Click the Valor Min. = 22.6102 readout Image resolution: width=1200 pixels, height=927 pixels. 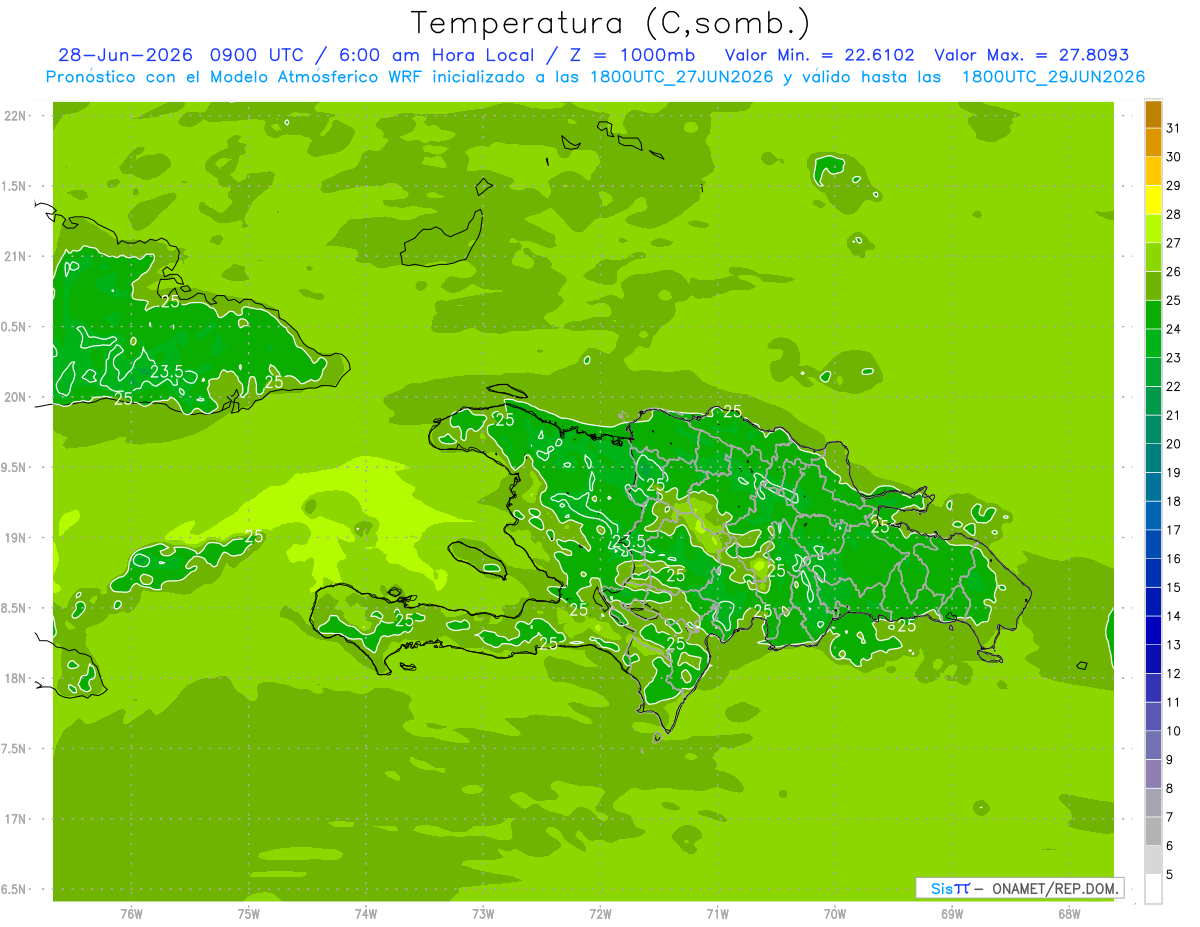[x=819, y=55]
